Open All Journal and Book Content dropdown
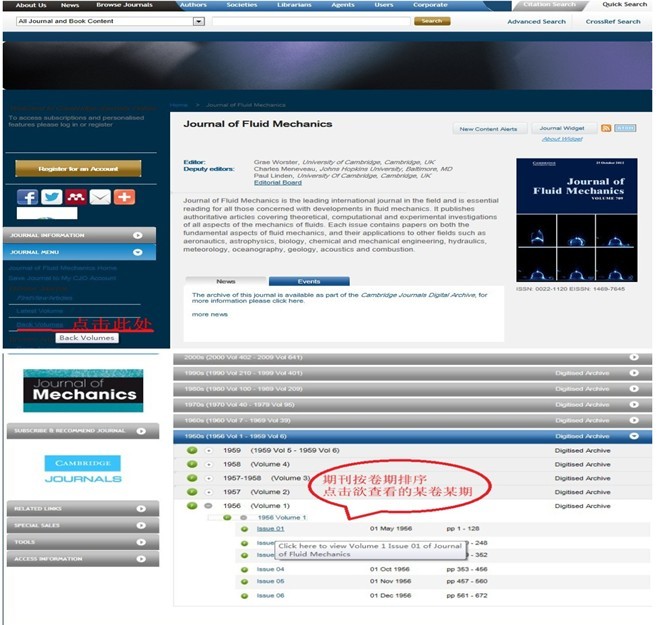This screenshot has width=657, height=625. point(199,21)
